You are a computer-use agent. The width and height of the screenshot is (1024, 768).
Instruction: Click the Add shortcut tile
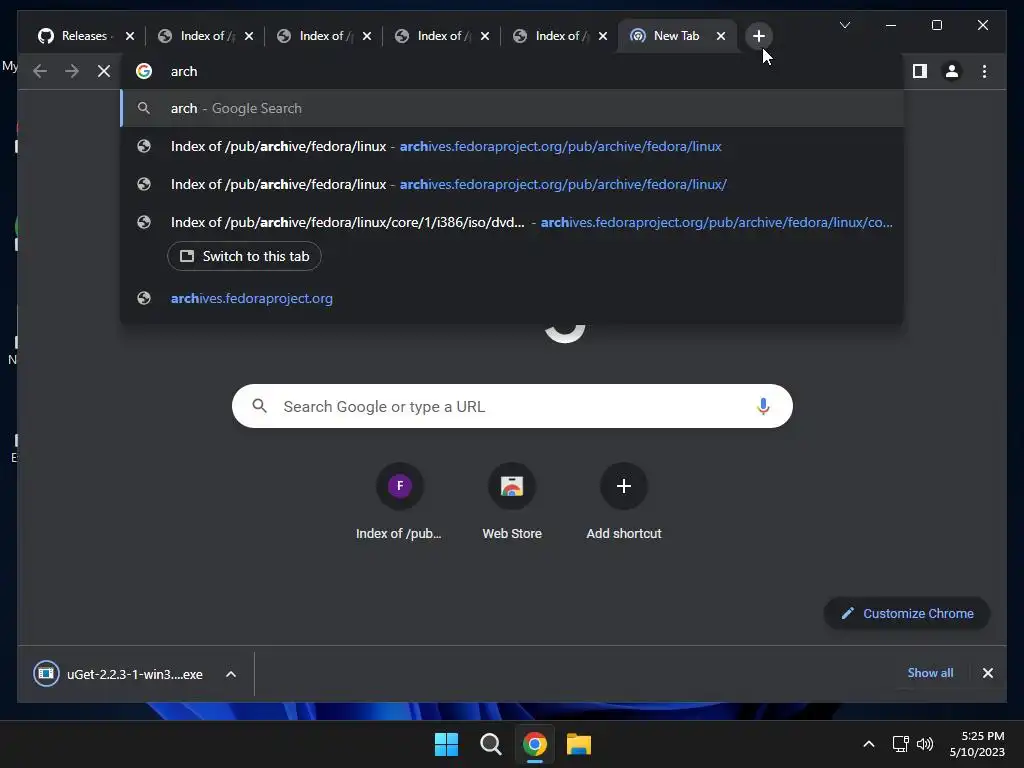pos(624,502)
